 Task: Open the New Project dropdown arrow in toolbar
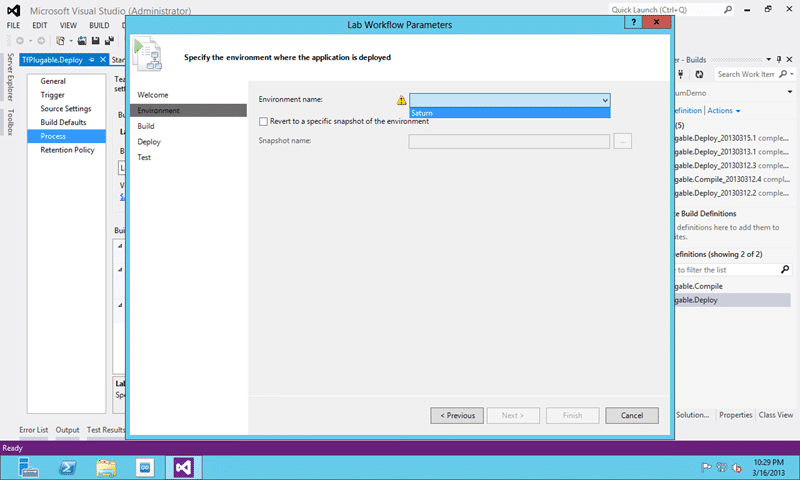[70, 41]
